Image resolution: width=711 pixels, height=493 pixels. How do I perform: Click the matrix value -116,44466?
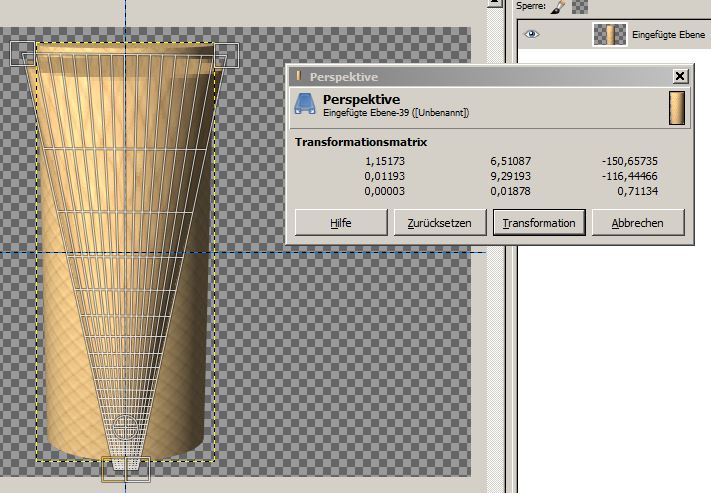click(630, 176)
